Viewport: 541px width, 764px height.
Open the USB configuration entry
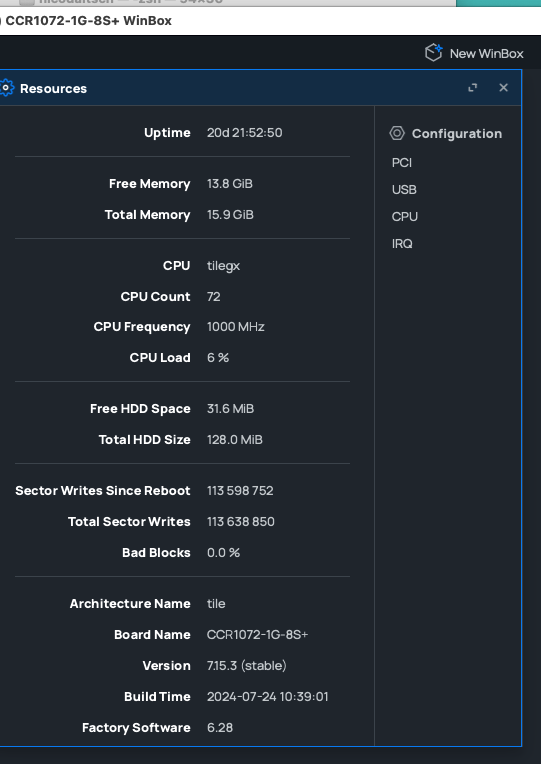(x=404, y=190)
